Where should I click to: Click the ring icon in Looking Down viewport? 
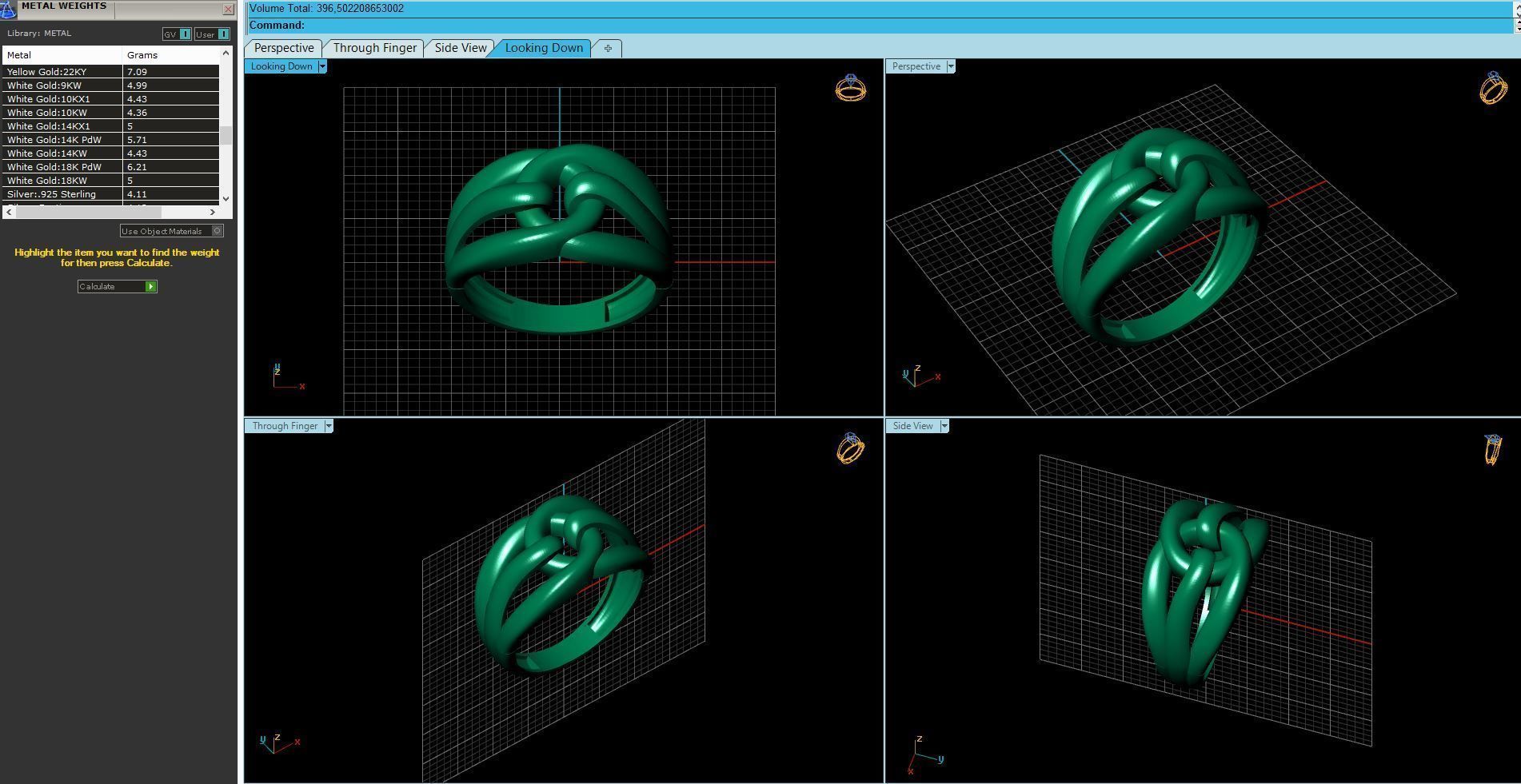[x=850, y=88]
